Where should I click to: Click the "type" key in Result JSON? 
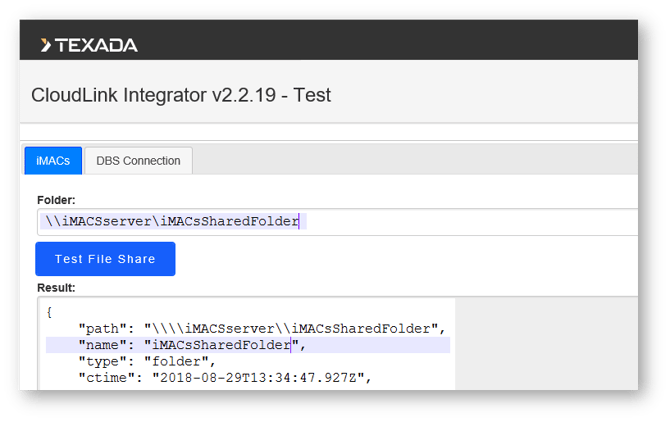click(x=102, y=361)
